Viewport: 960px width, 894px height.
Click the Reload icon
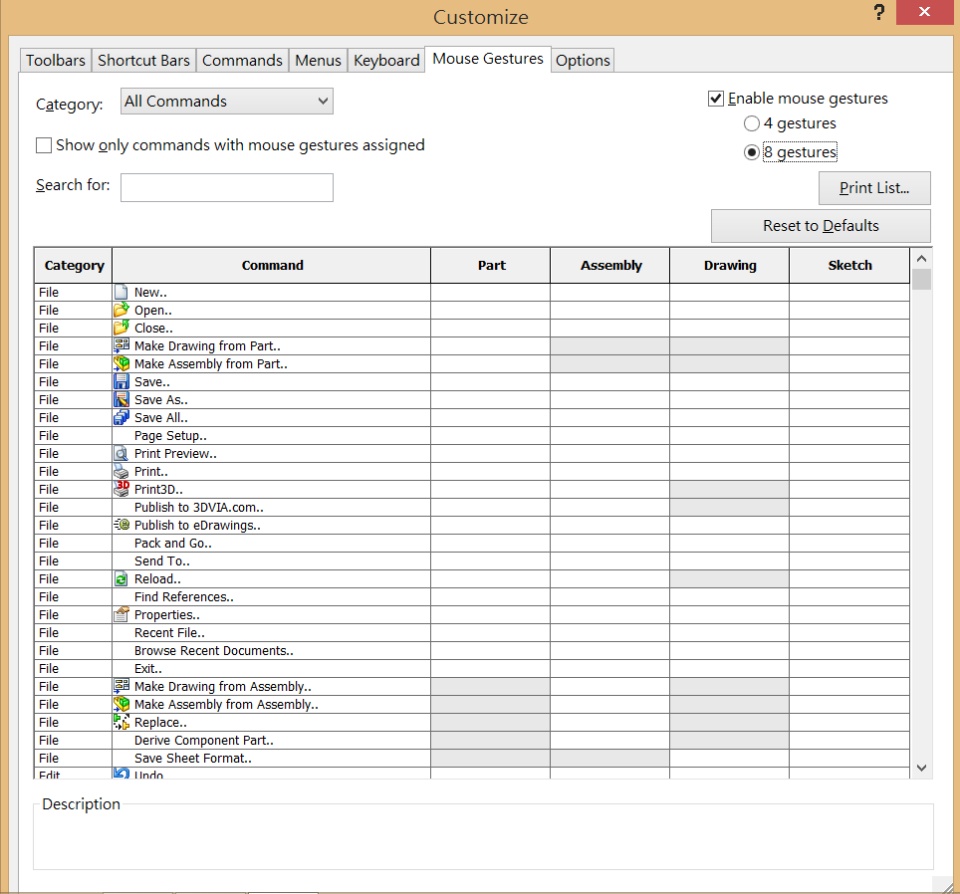[x=121, y=579]
